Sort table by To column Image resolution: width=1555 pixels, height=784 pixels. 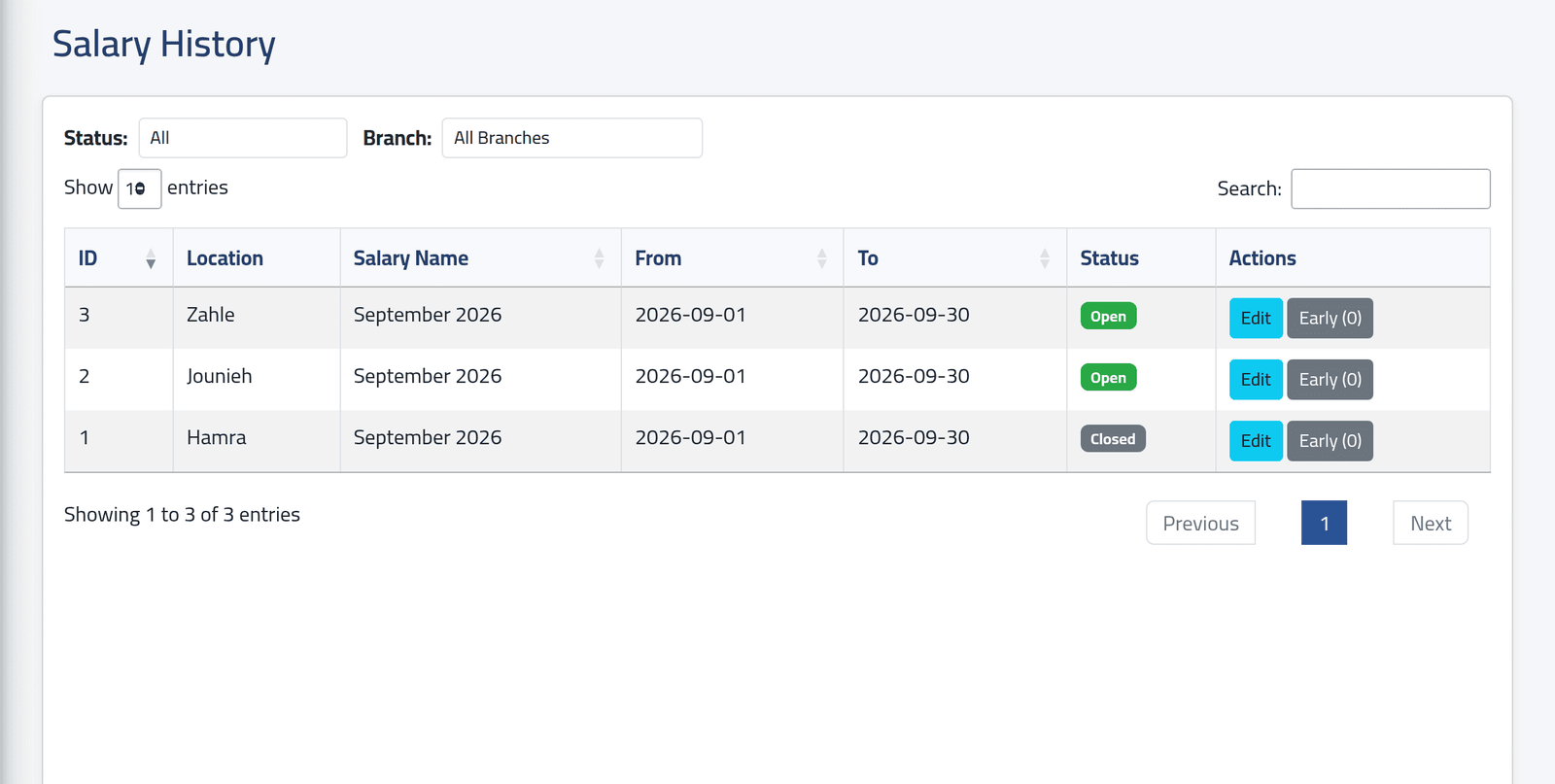coord(954,258)
